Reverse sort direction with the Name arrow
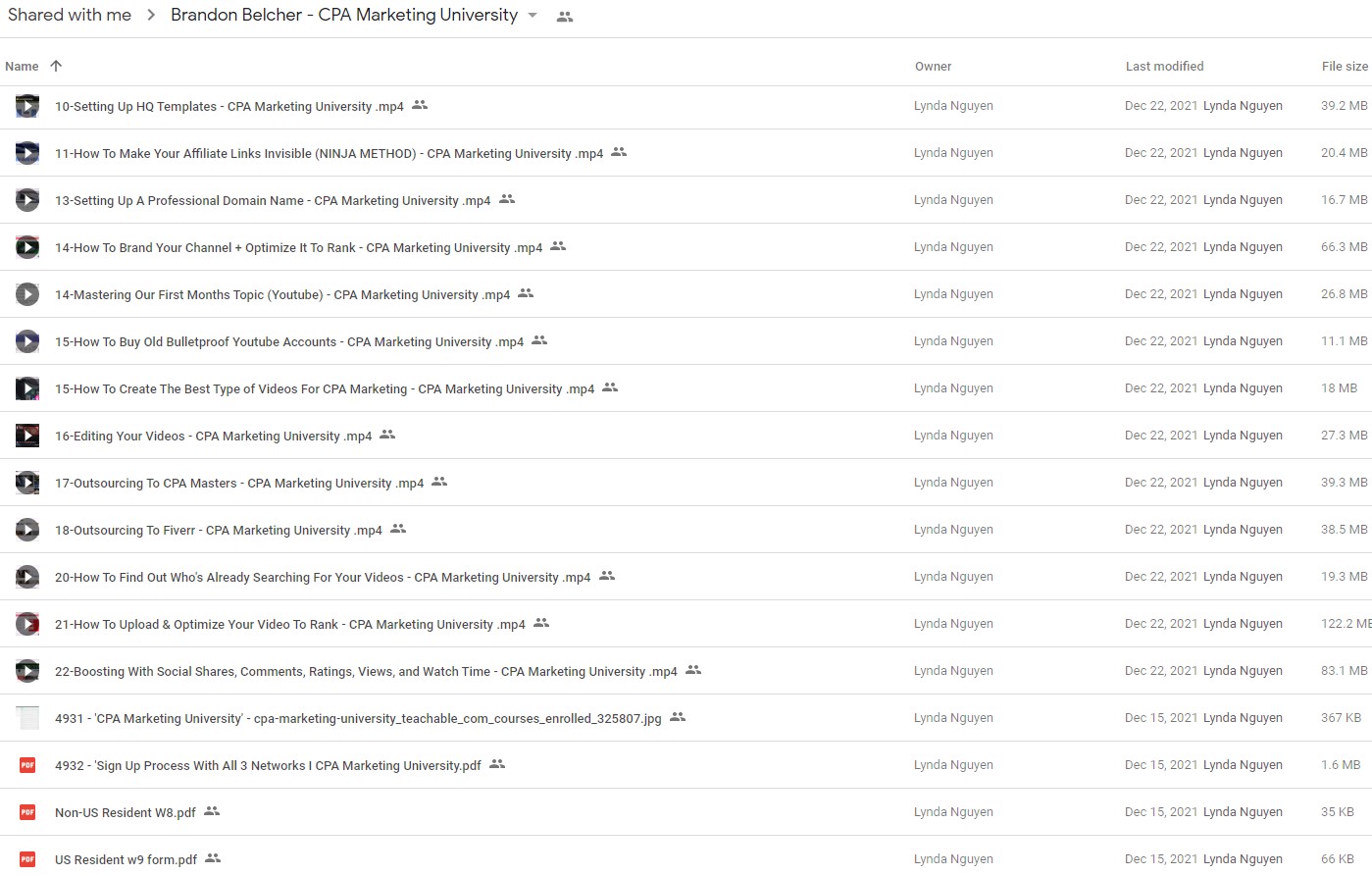Viewport: 1372px width, 875px height. [56, 66]
